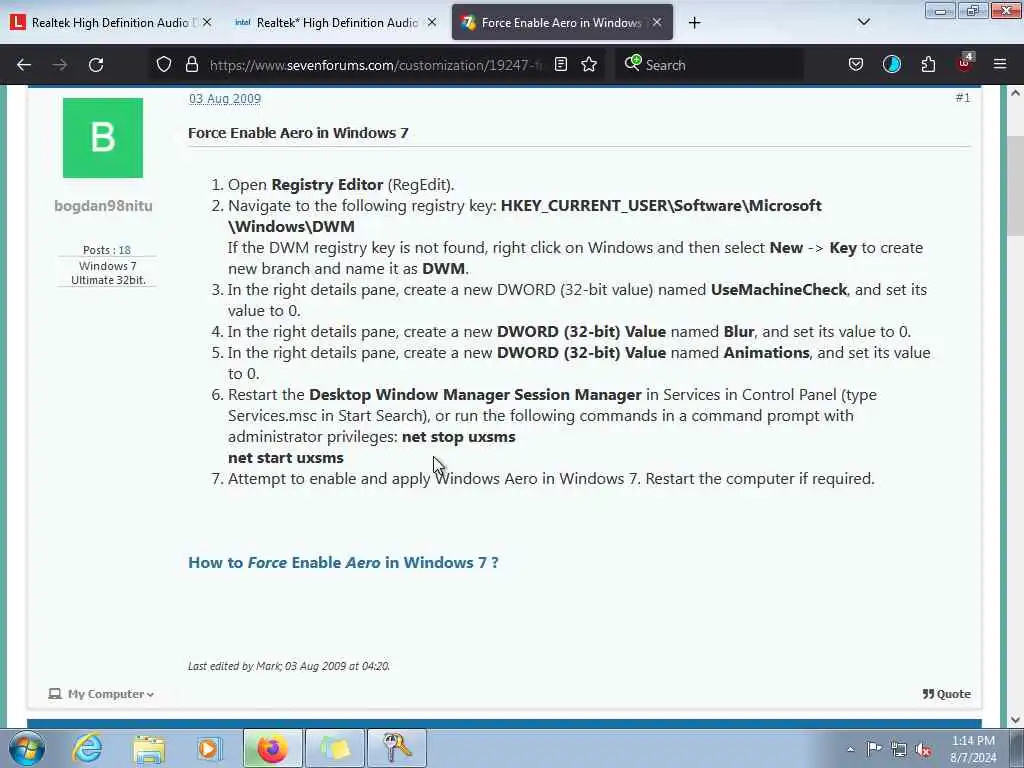Click the page scroll down arrow
The height and width of the screenshot is (768, 1024).
tap(1015, 720)
